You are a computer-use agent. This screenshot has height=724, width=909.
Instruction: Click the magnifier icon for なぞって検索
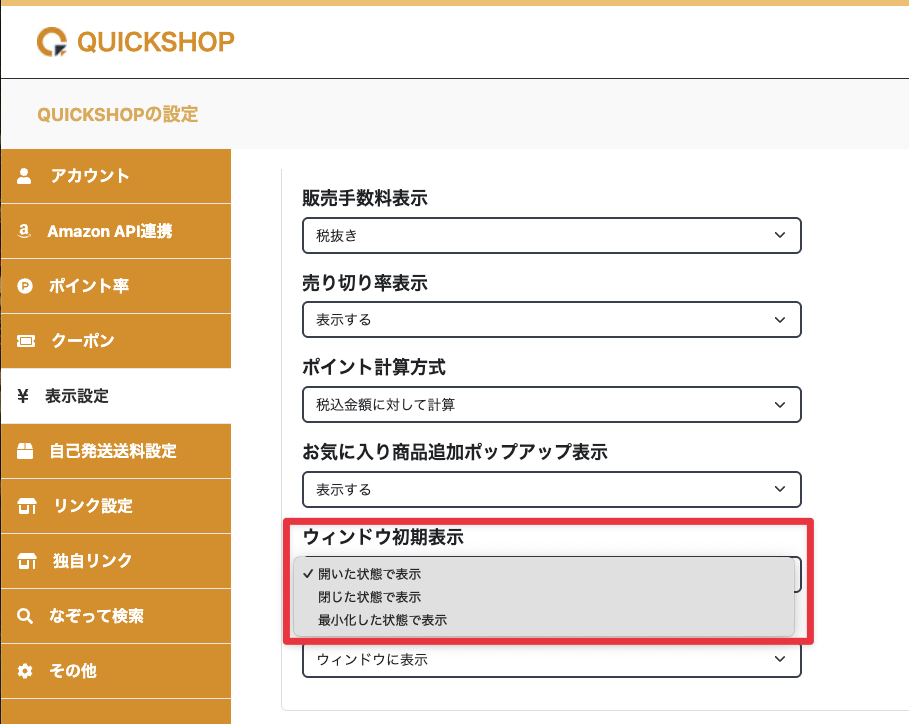tap(26, 616)
